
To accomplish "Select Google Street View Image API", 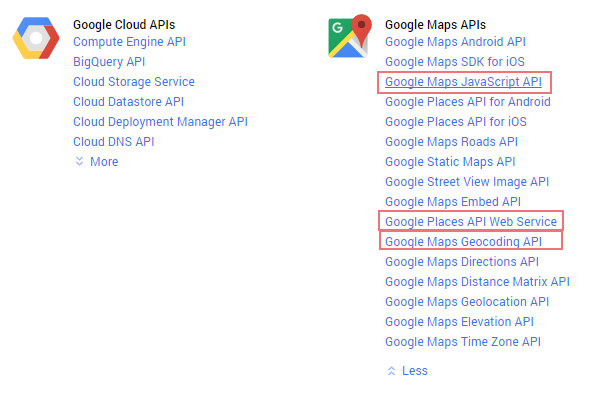I will click(x=467, y=182).
